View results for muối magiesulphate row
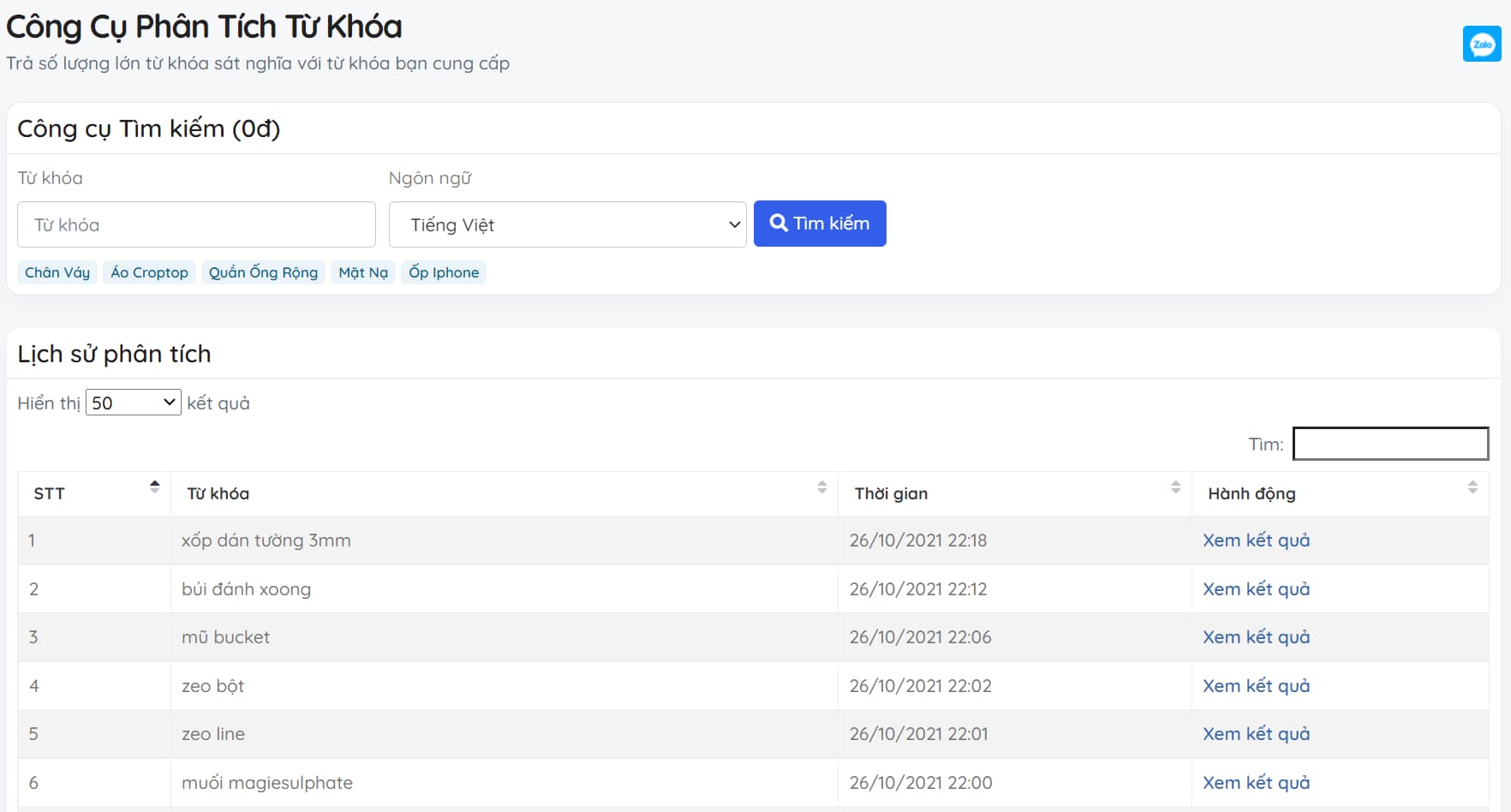The height and width of the screenshot is (812, 1511). (x=1256, y=783)
